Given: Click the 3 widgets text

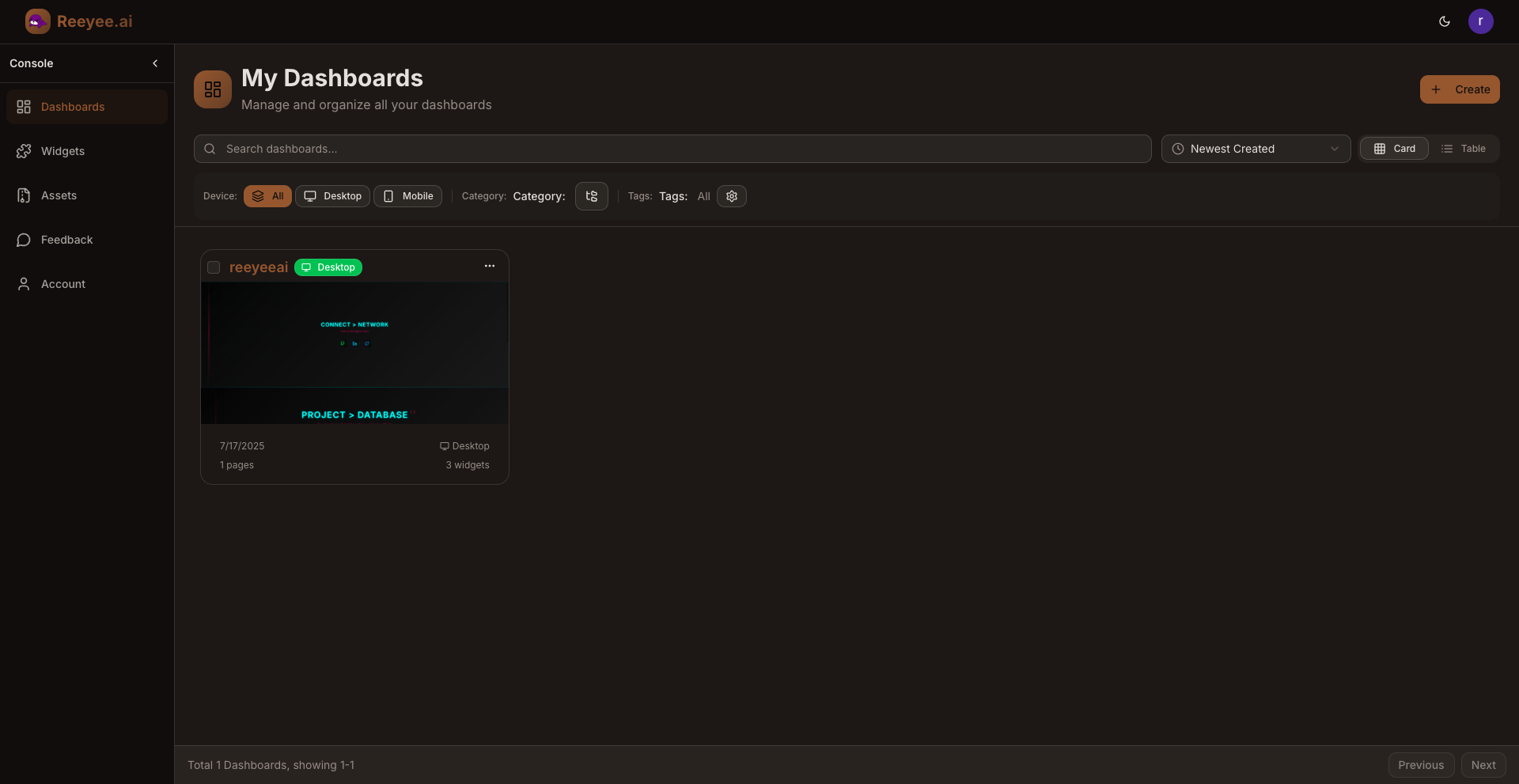Looking at the screenshot, I should pyautogui.click(x=468, y=465).
